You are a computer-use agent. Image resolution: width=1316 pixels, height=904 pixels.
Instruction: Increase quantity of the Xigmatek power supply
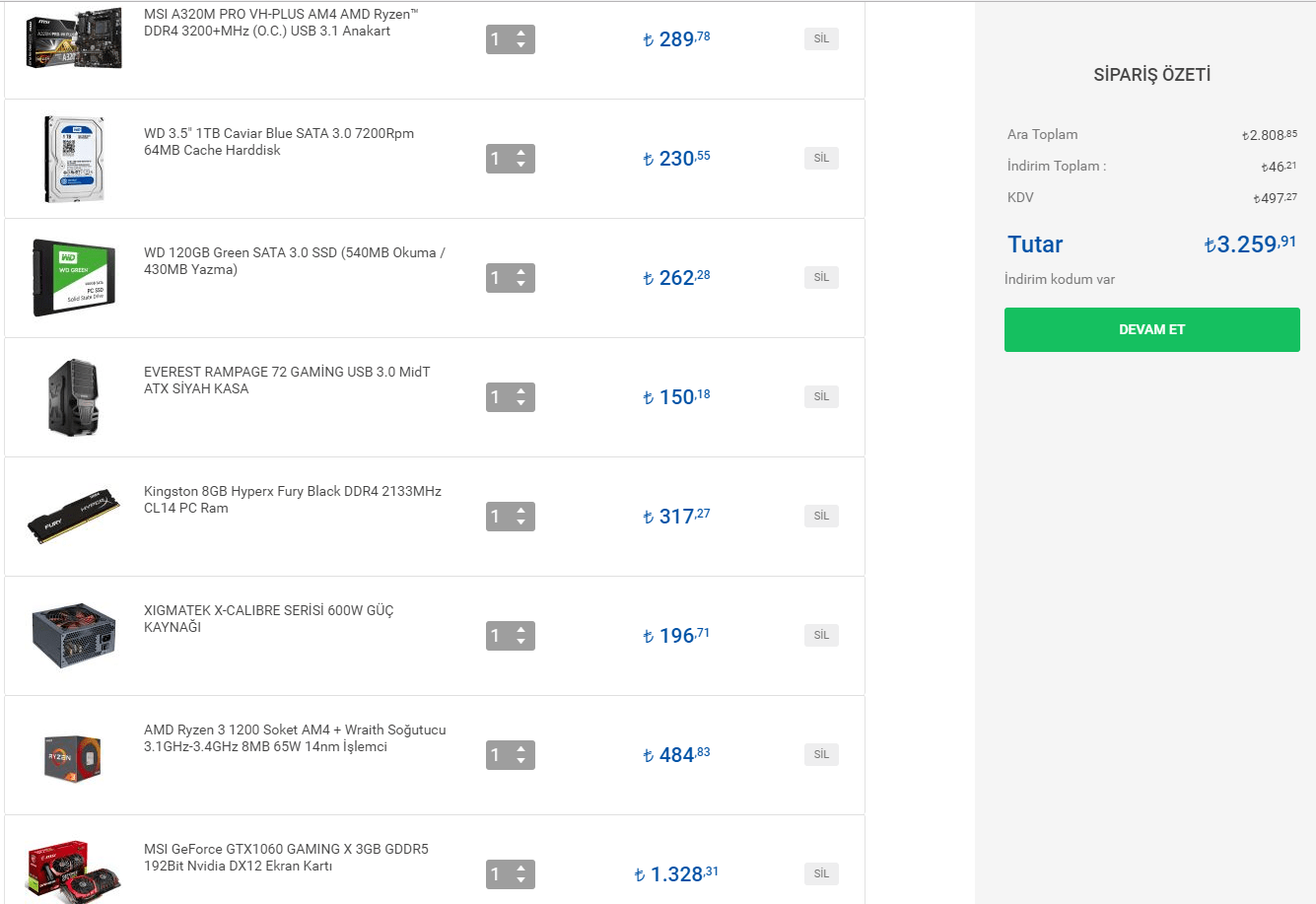521,630
